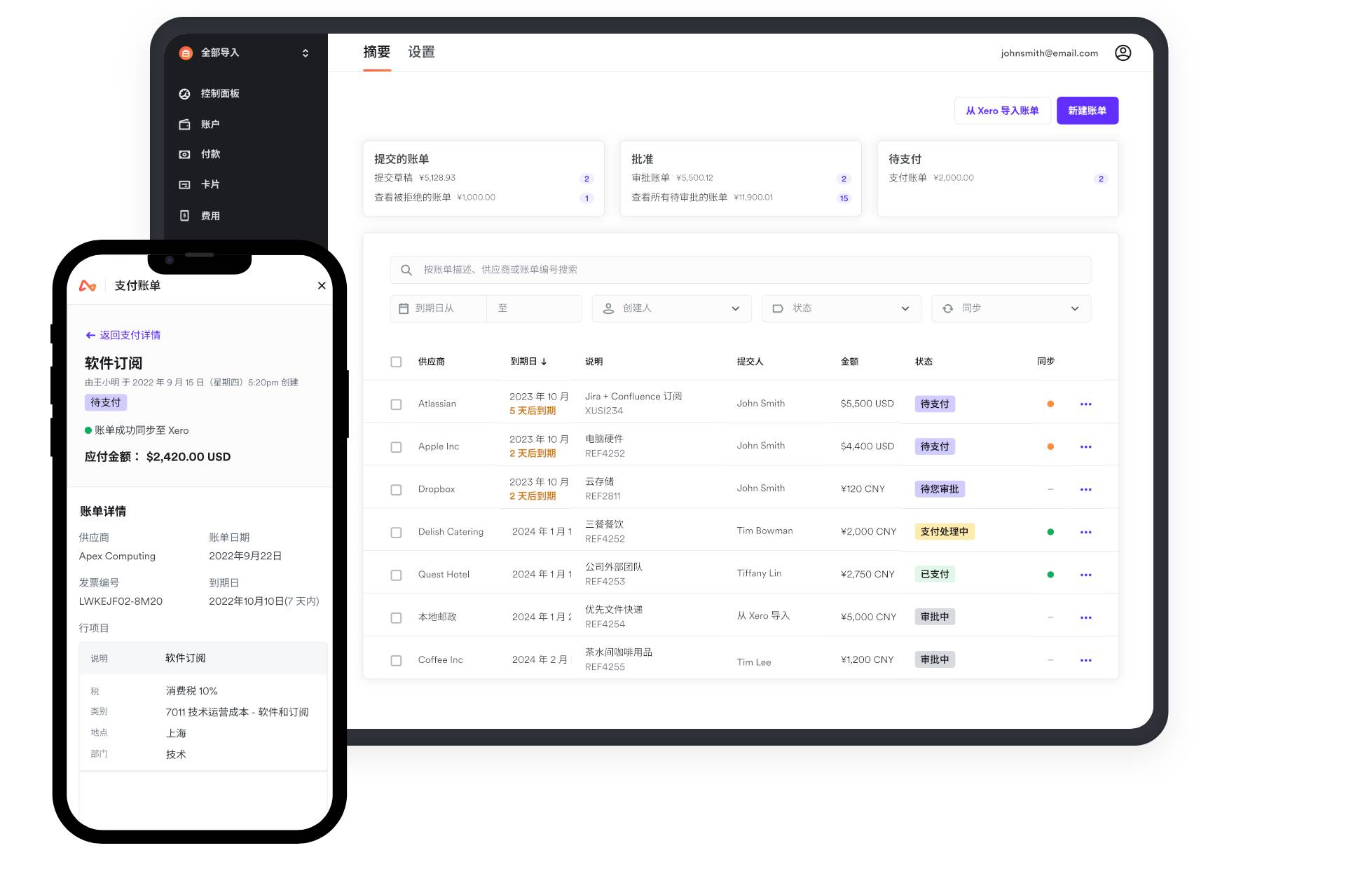Open more options for Coffee Inc row

tap(1085, 660)
